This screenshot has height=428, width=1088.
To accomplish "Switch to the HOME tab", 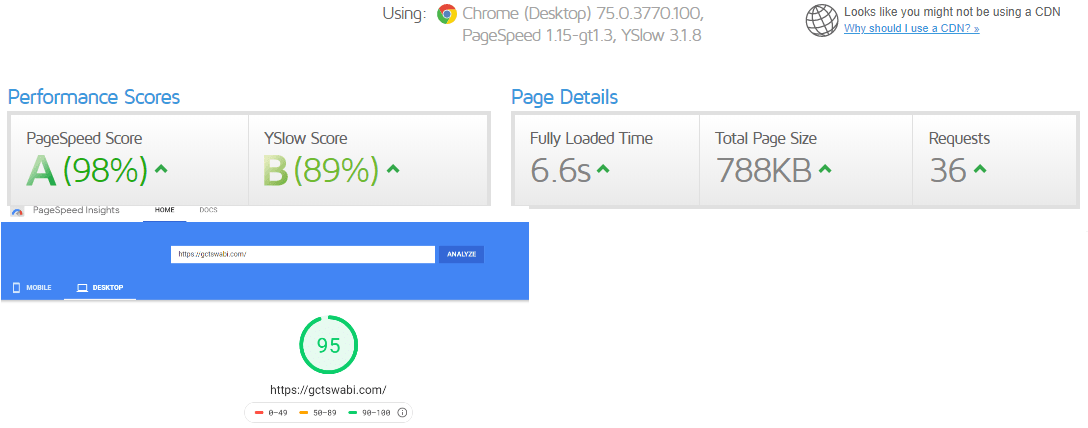I will coord(164,210).
